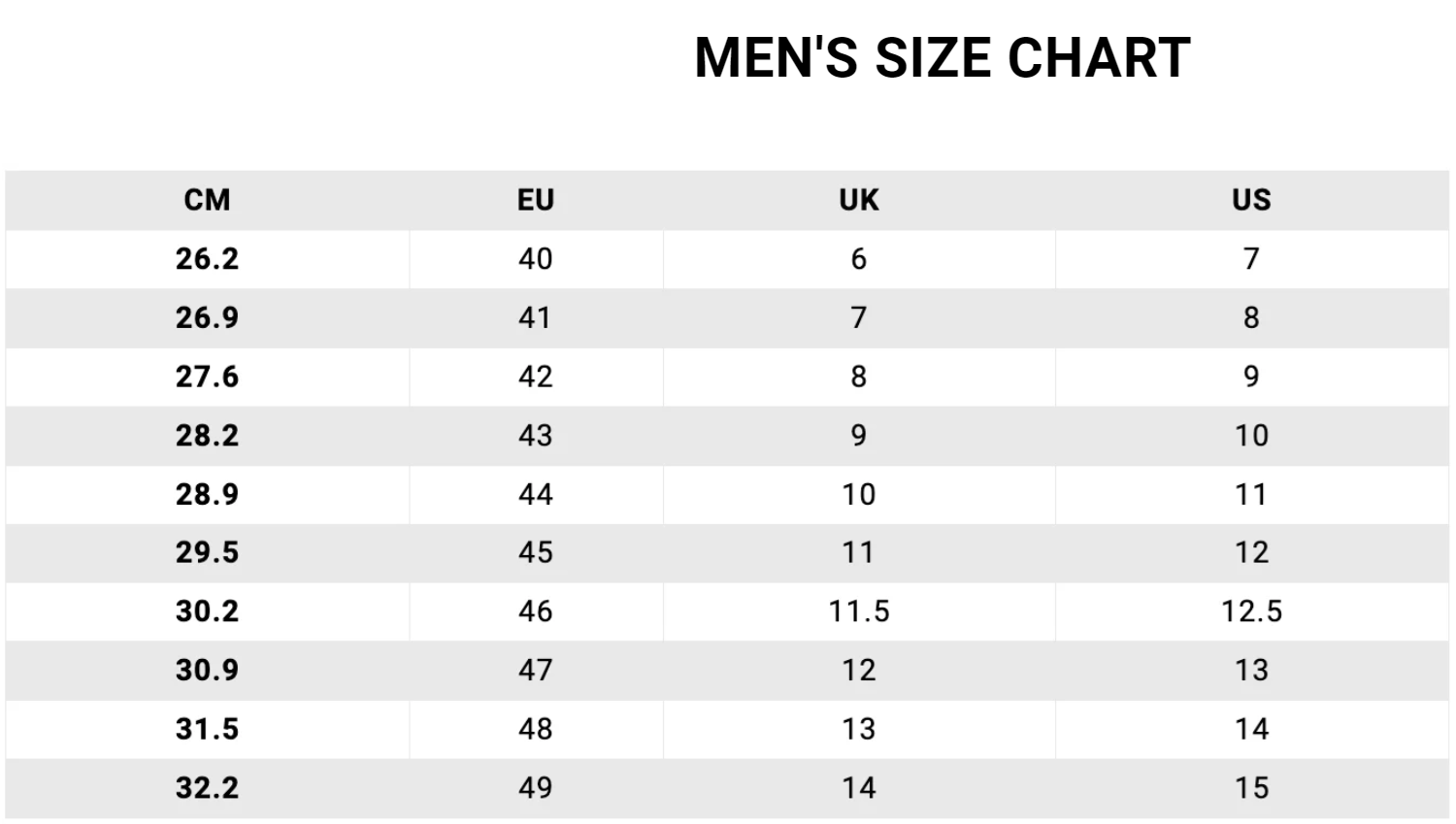Click the 26.2 CM cell

point(208,259)
